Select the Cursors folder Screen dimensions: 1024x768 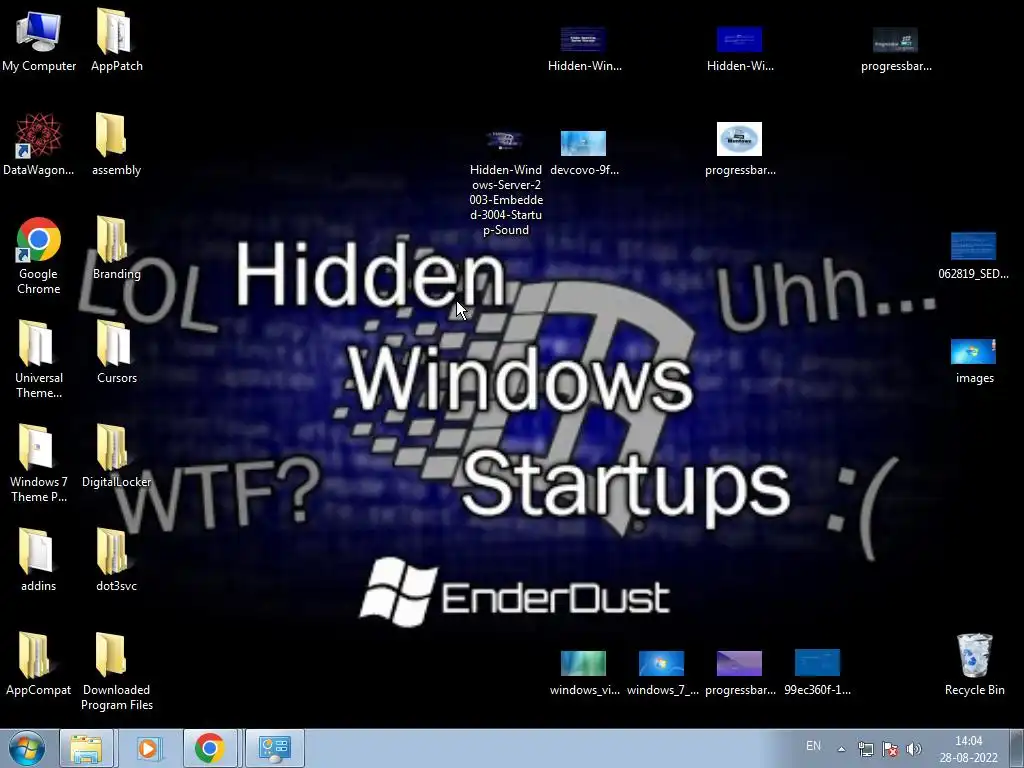(x=116, y=352)
